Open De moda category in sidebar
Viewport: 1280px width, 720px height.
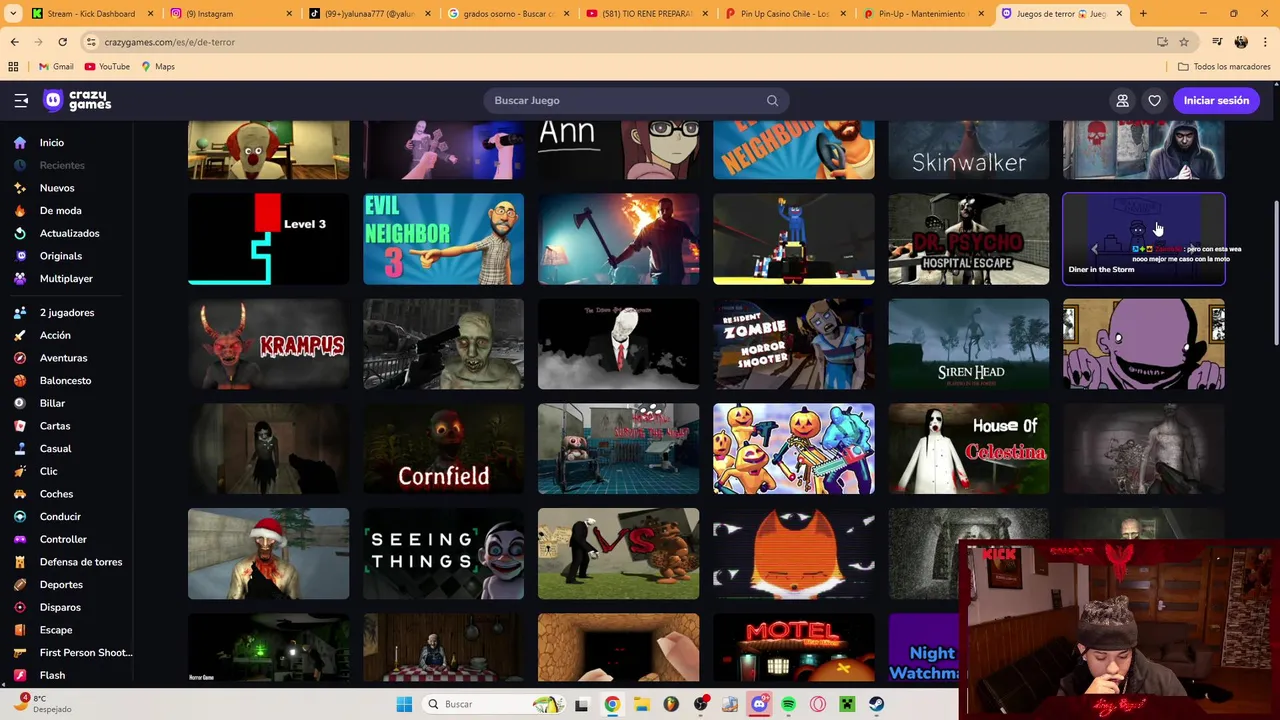pyautogui.click(x=60, y=210)
